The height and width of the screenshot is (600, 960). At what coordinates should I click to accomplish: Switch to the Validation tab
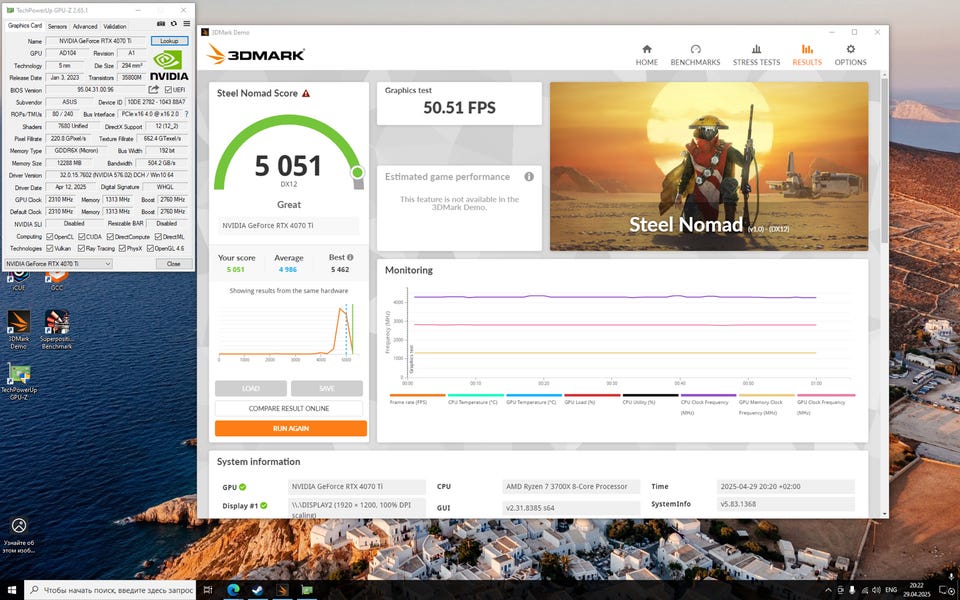(114, 26)
